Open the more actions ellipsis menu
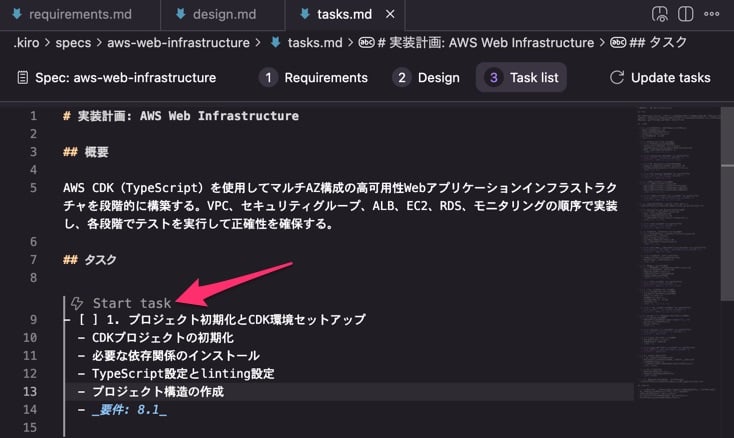The width and height of the screenshot is (734, 438). point(712,14)
